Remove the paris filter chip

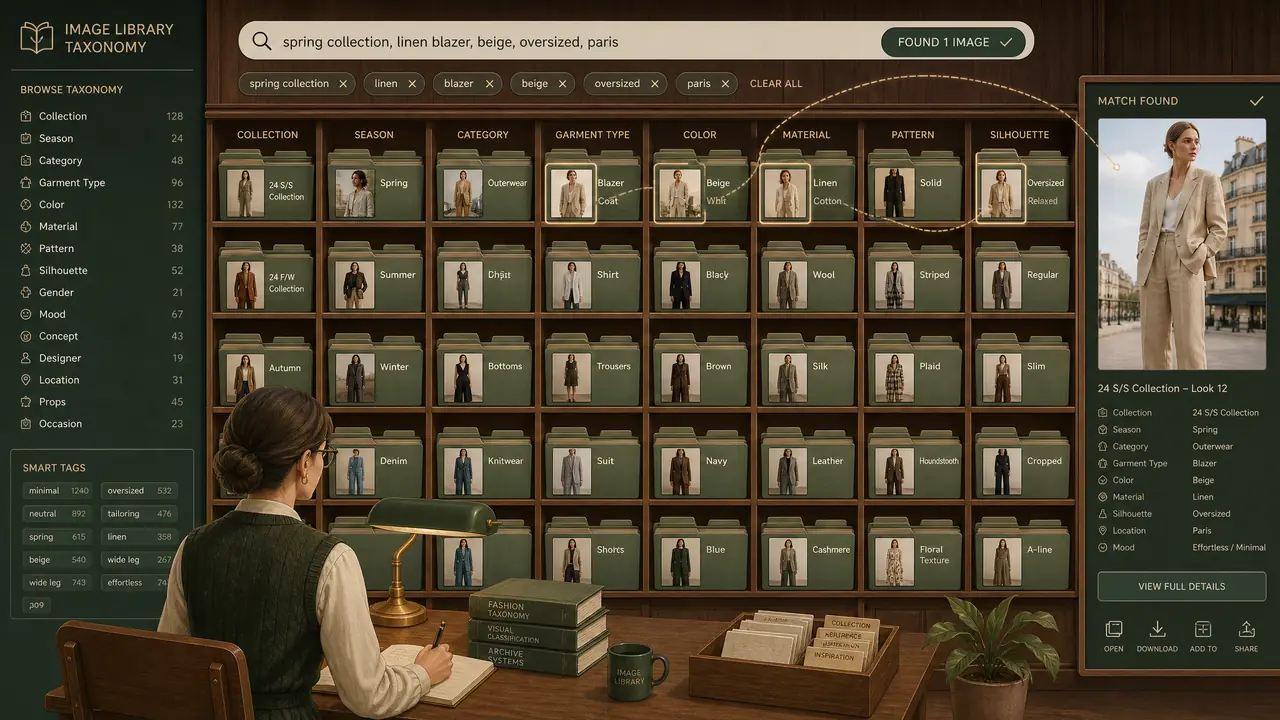click(x=726, y=84)
